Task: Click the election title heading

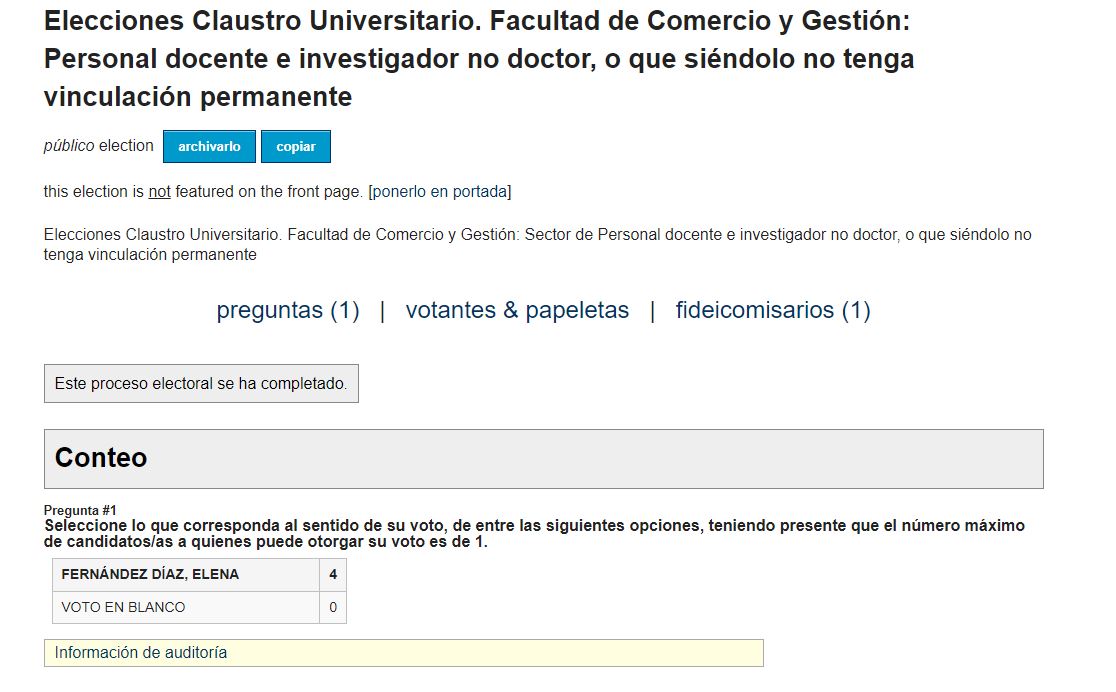Action: [x=478, y=58]
